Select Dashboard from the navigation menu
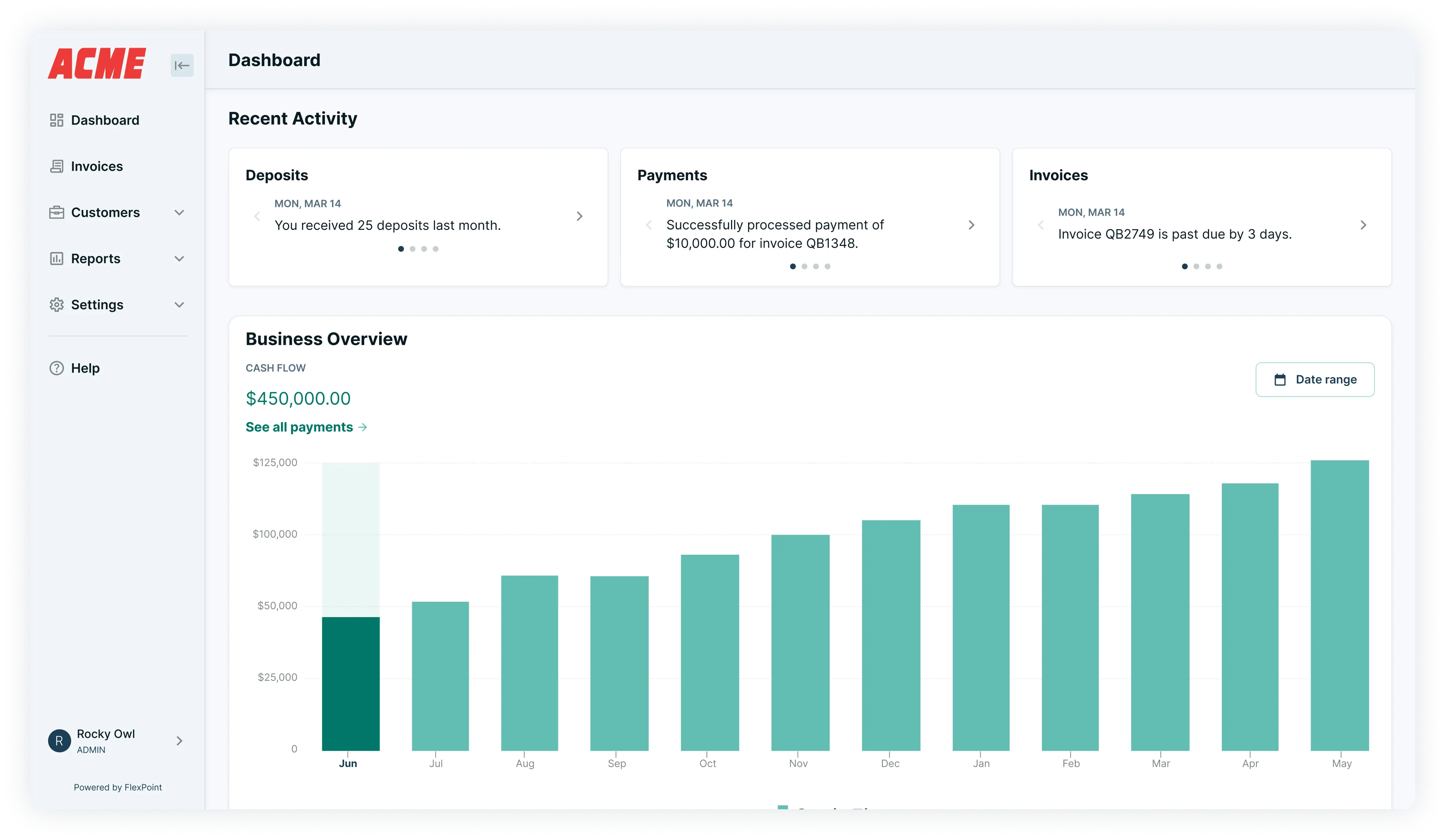 (105, 120)
